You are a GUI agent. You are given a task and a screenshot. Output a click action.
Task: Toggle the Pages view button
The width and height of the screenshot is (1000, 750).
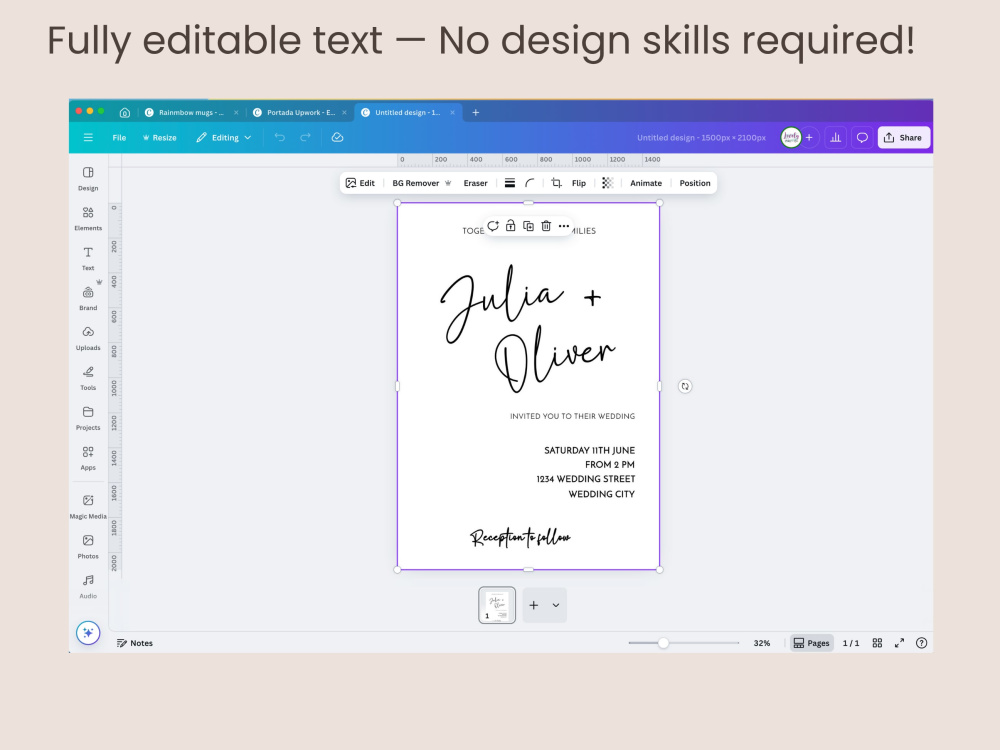811,643
